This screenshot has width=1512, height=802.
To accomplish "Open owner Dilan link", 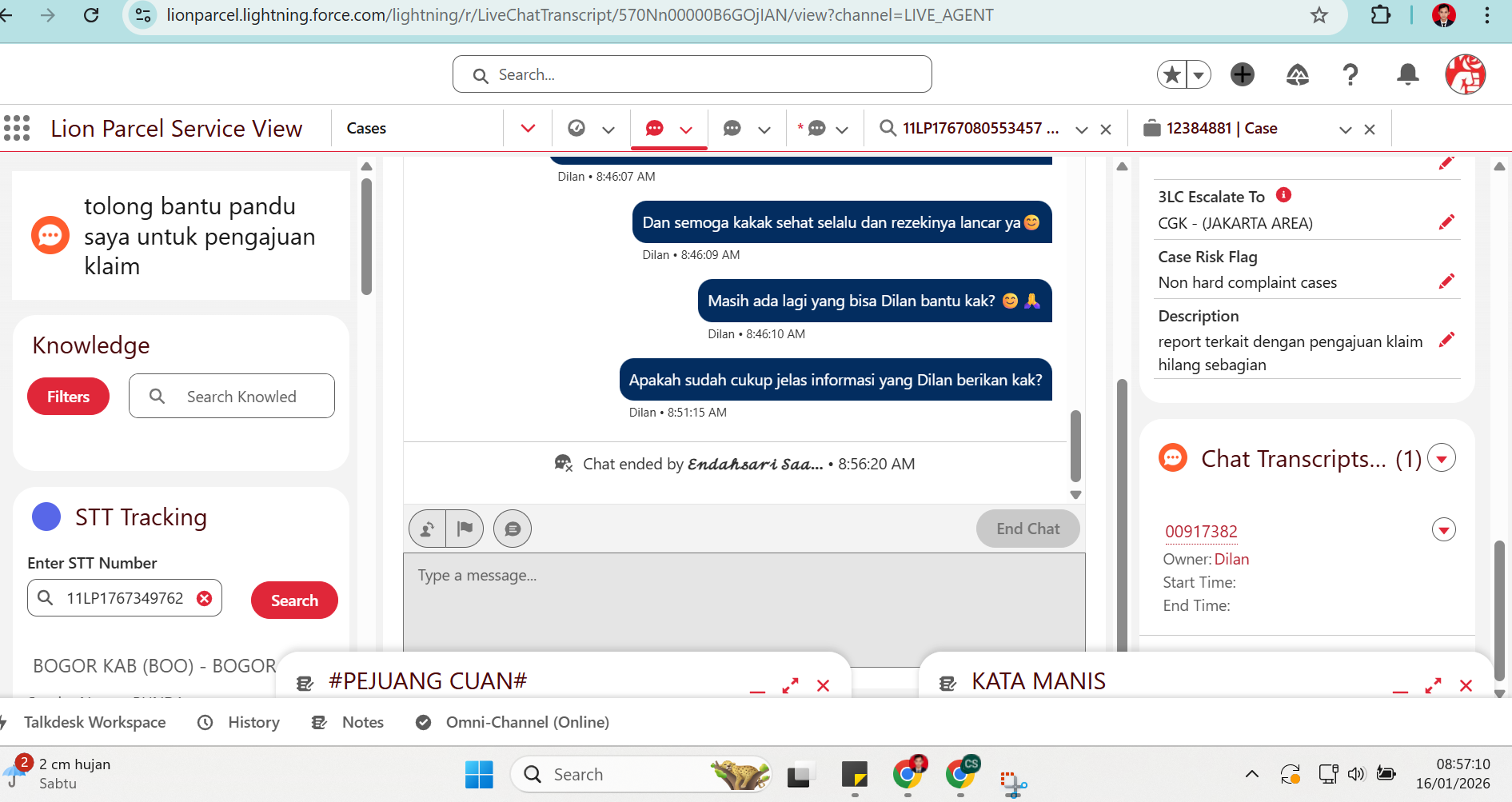I will point(1231,559).
